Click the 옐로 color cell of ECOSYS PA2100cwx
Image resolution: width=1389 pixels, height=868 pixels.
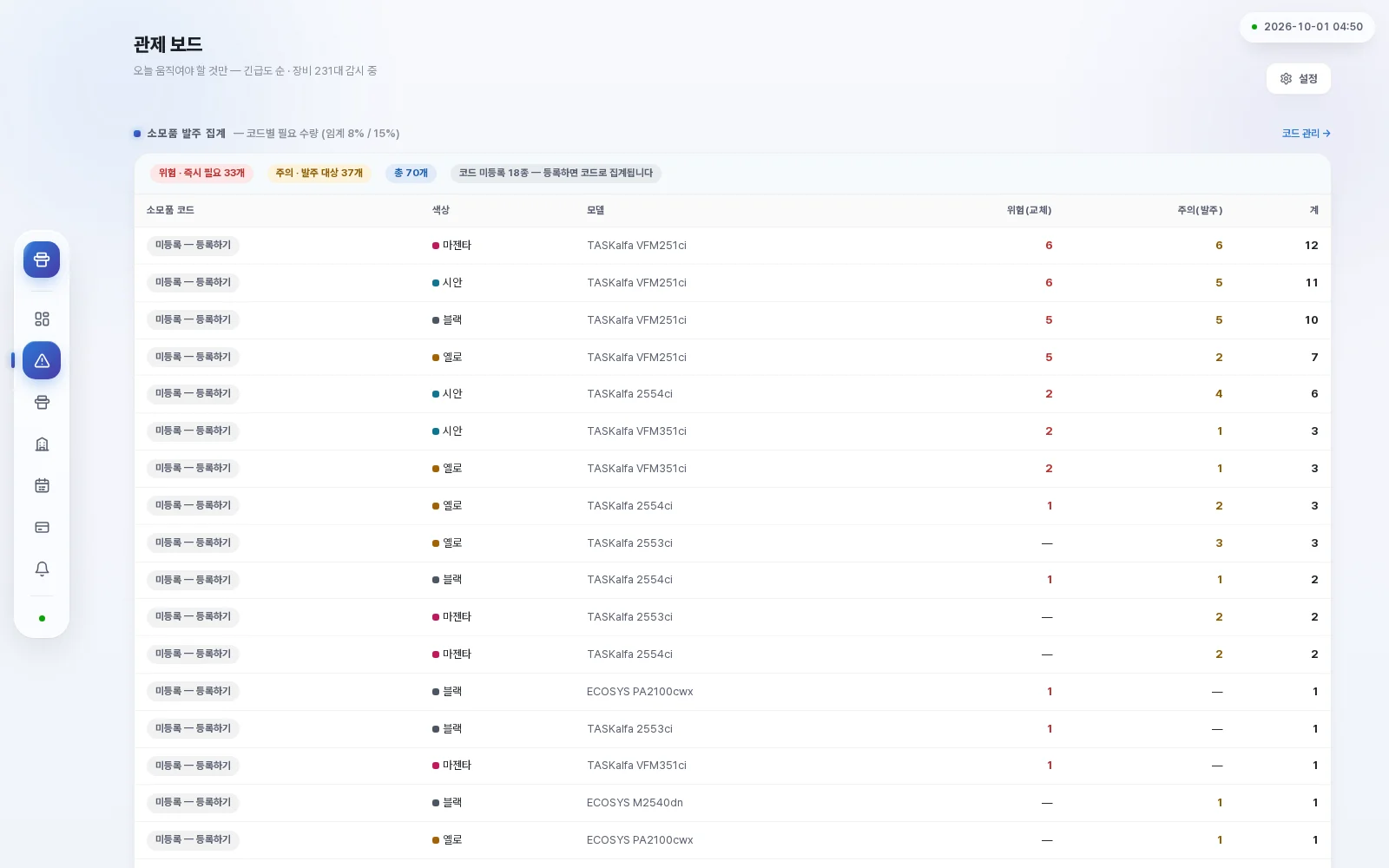point(447,840)
